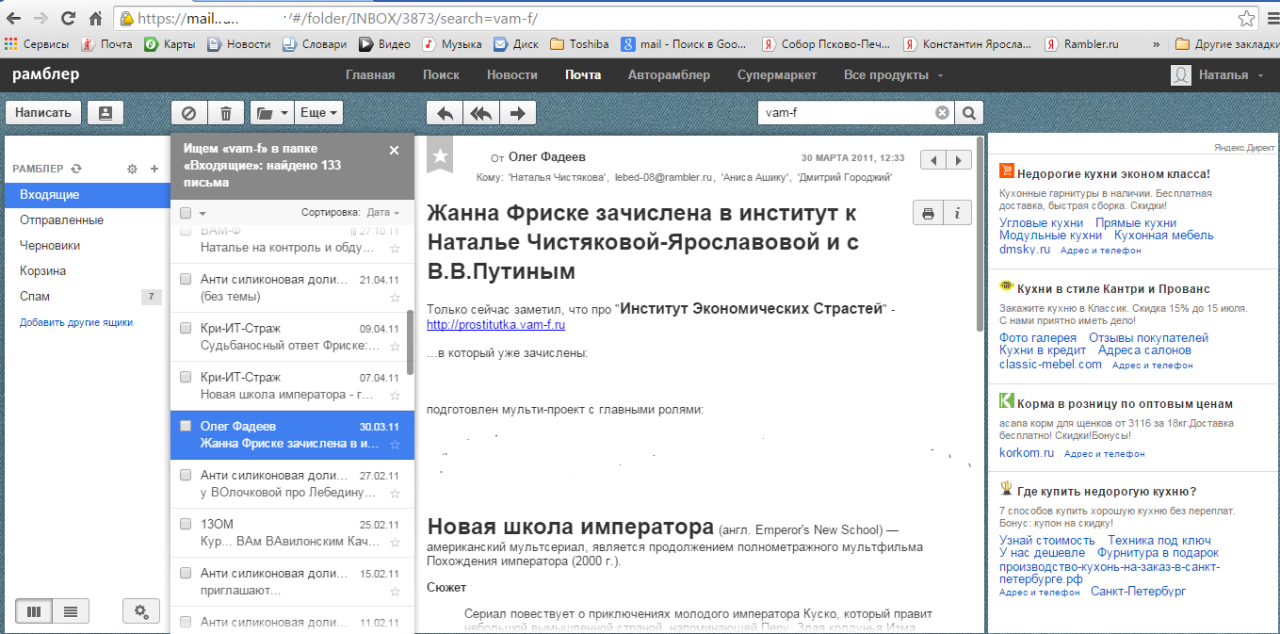Check the 13ОМ message checkbox
Image resolution: width=1280 pixels, height=634 pixels.
pos(185,524)
